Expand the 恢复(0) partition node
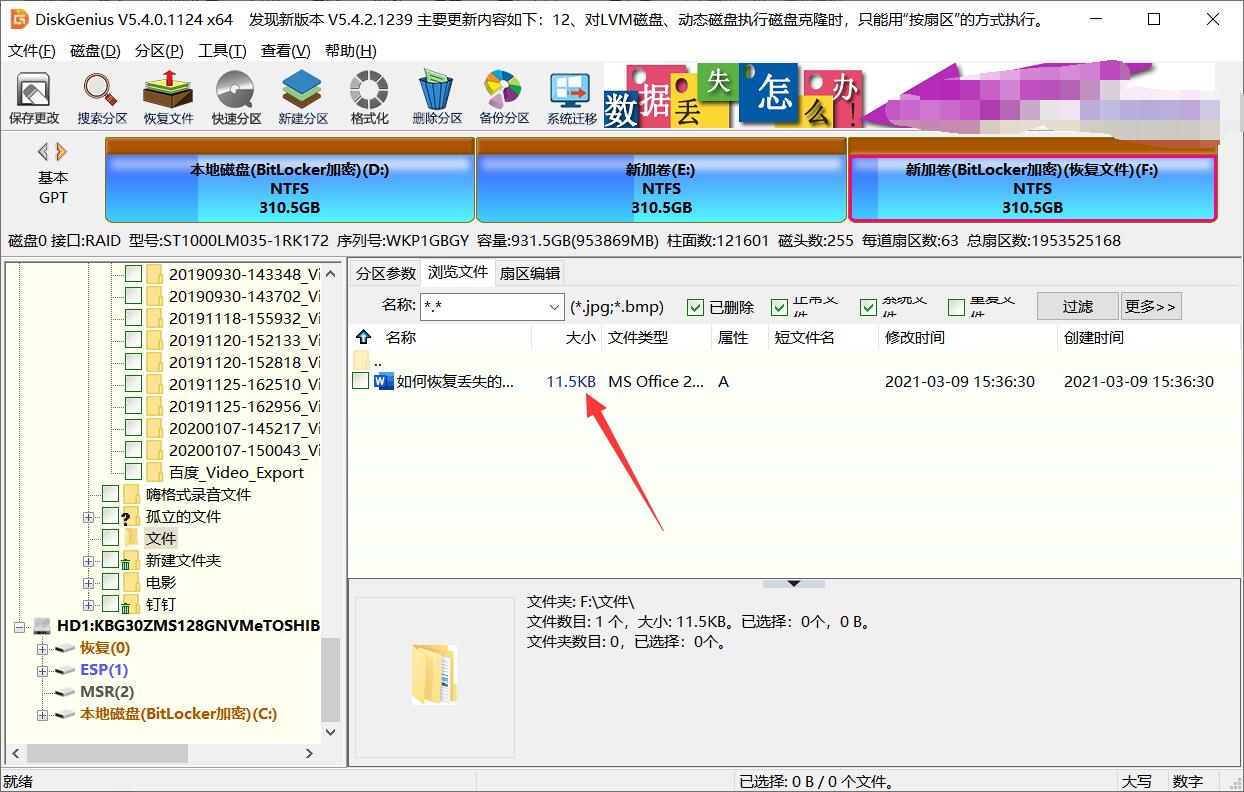This screenshot has width=1244, height=792. (x=42, y=649)
